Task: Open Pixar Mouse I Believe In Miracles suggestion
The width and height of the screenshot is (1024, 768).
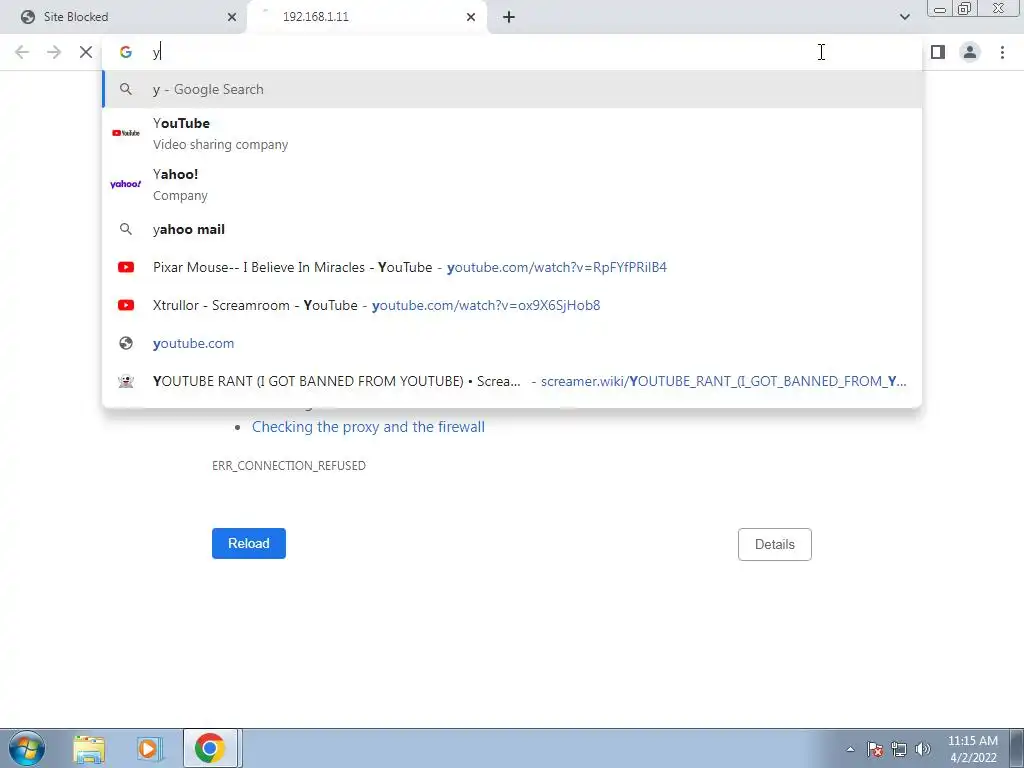Action: (512, 267)
